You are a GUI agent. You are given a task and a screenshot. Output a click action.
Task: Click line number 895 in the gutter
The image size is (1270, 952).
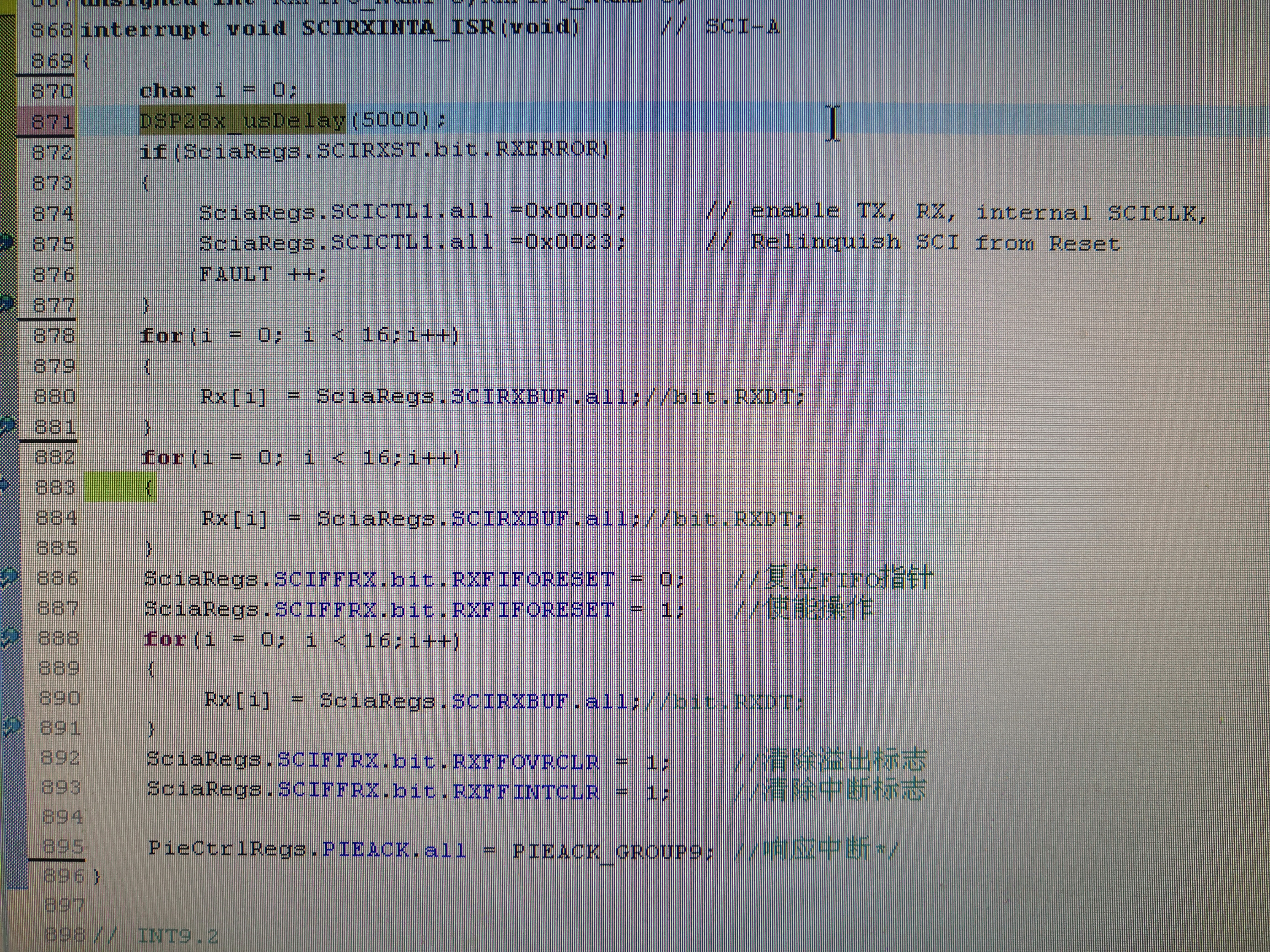coord(63,847)
